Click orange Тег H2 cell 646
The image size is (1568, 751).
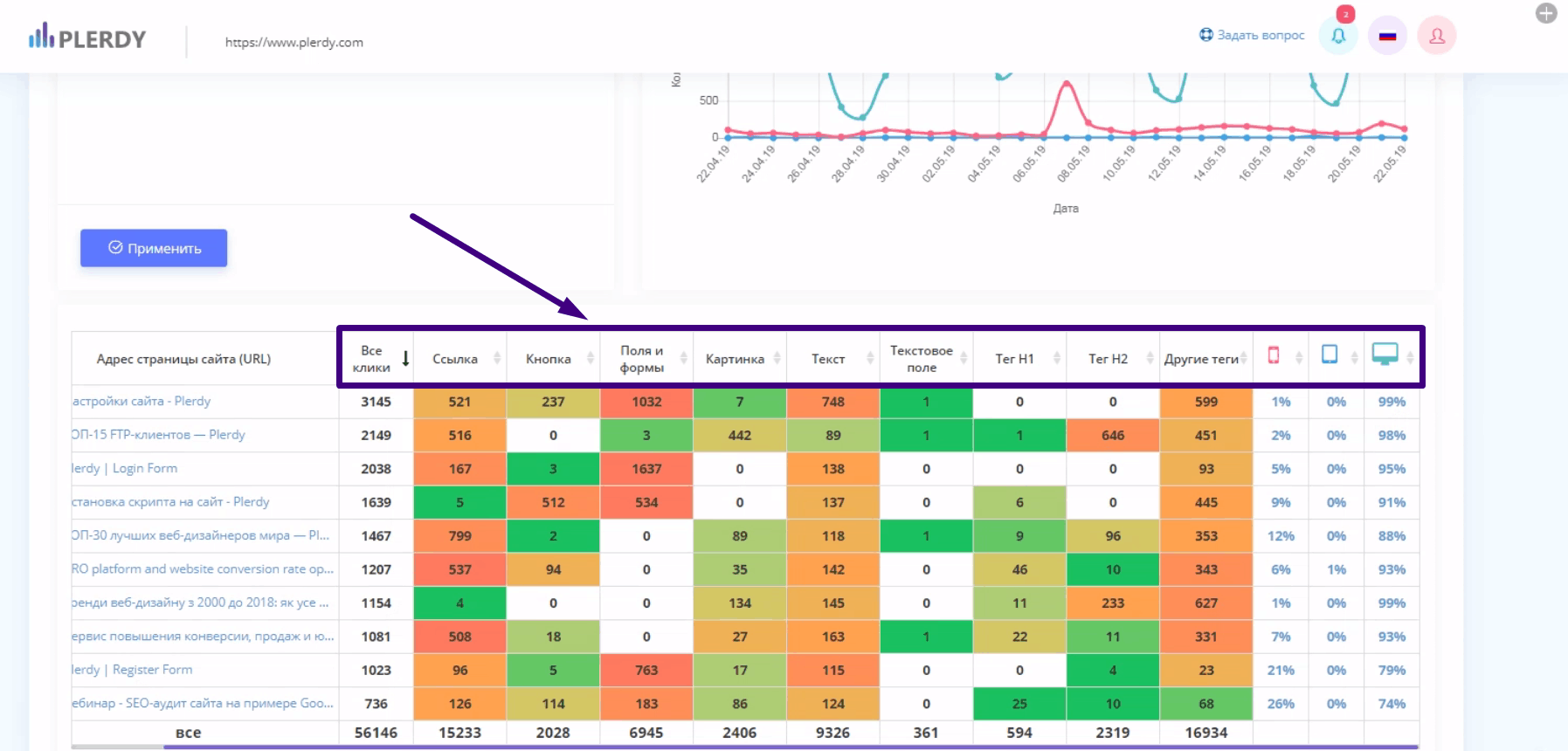(1113, 435)
